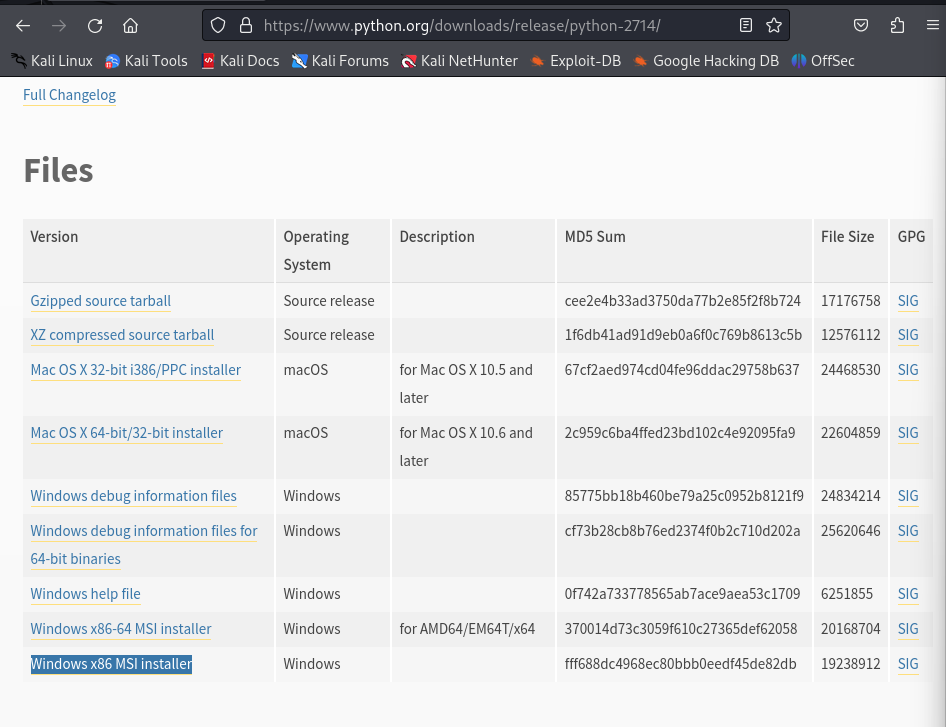Open the Full Changelog link
This screenshot has height=727, width=946.
click(x=69, y=95)
